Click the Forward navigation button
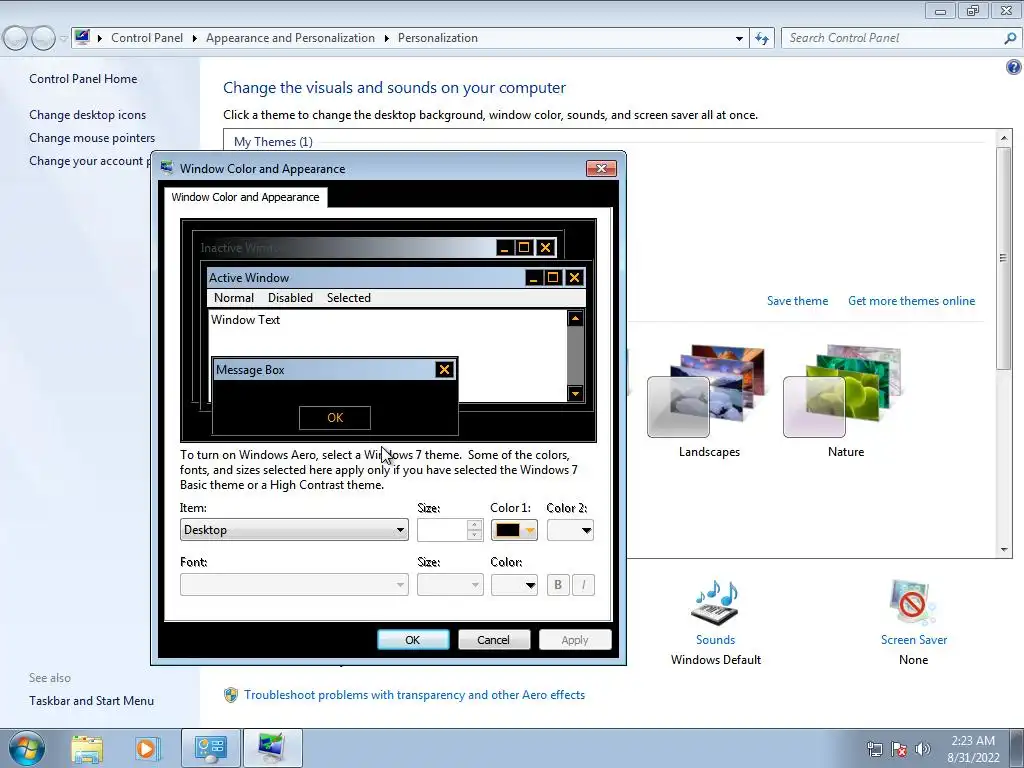The width and height of the screenshot is (1024, 768). pos(43,38)
